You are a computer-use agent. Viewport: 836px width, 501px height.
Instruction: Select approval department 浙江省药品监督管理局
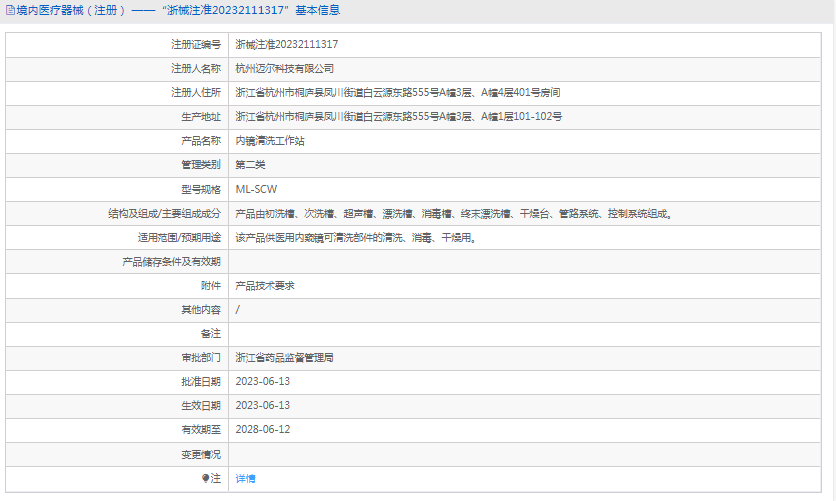pos(285,358)
